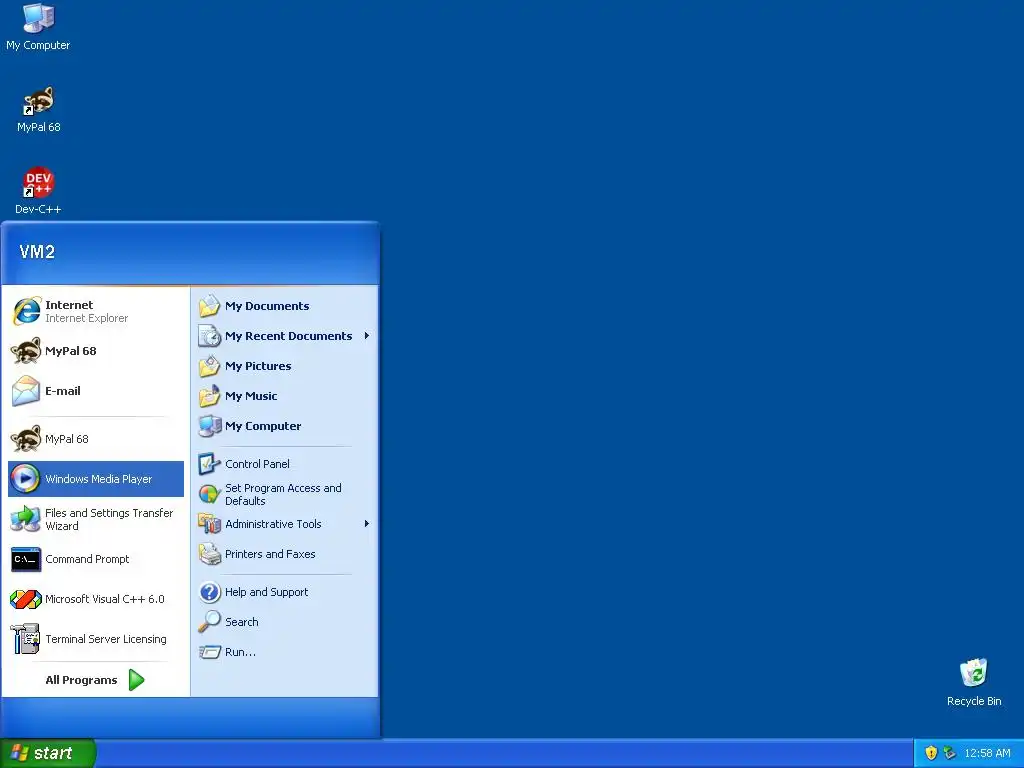Click the taskbar clock showing 12:58 AM
1024x768 pixels.
(x=987, y=753)
